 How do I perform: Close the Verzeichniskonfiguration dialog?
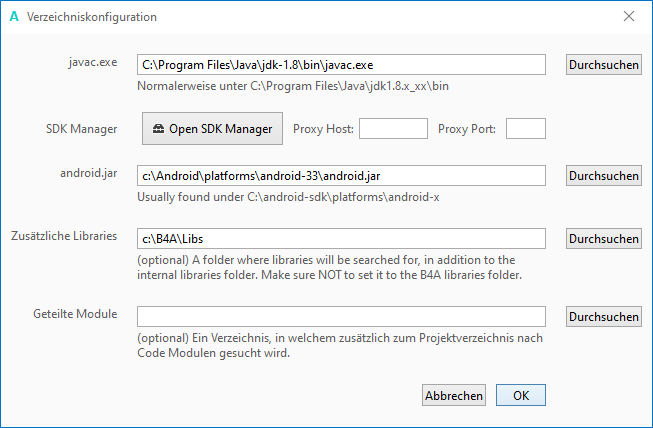coord(629,17)
